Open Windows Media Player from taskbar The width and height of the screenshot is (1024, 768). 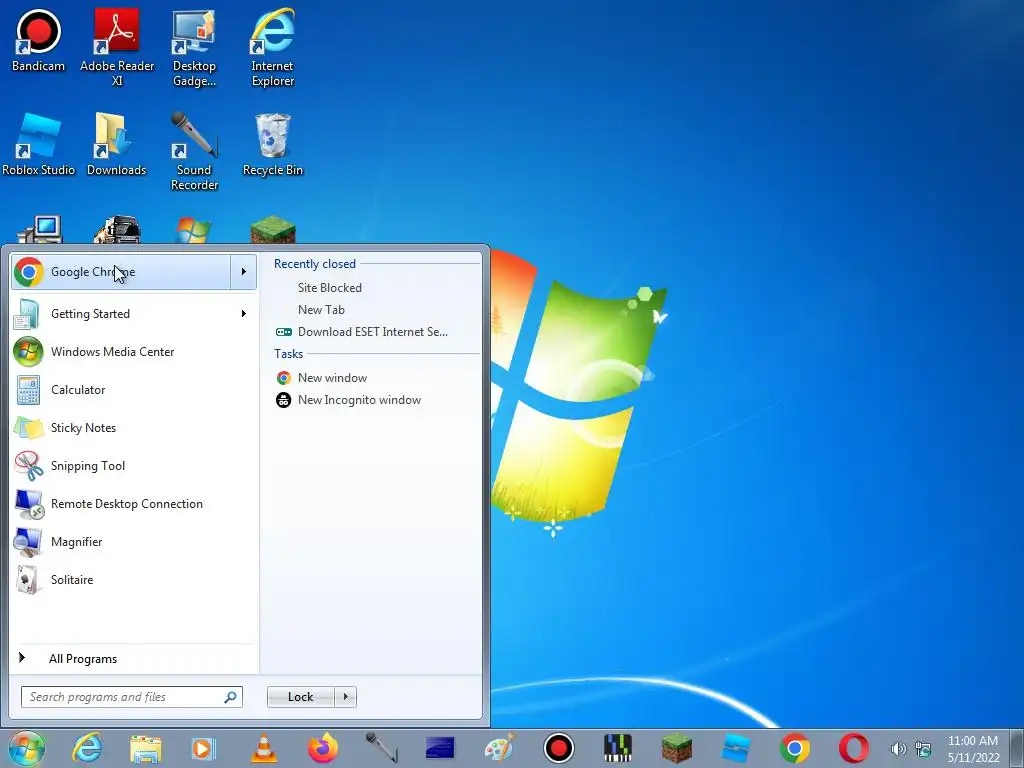[x=203, y=748]
